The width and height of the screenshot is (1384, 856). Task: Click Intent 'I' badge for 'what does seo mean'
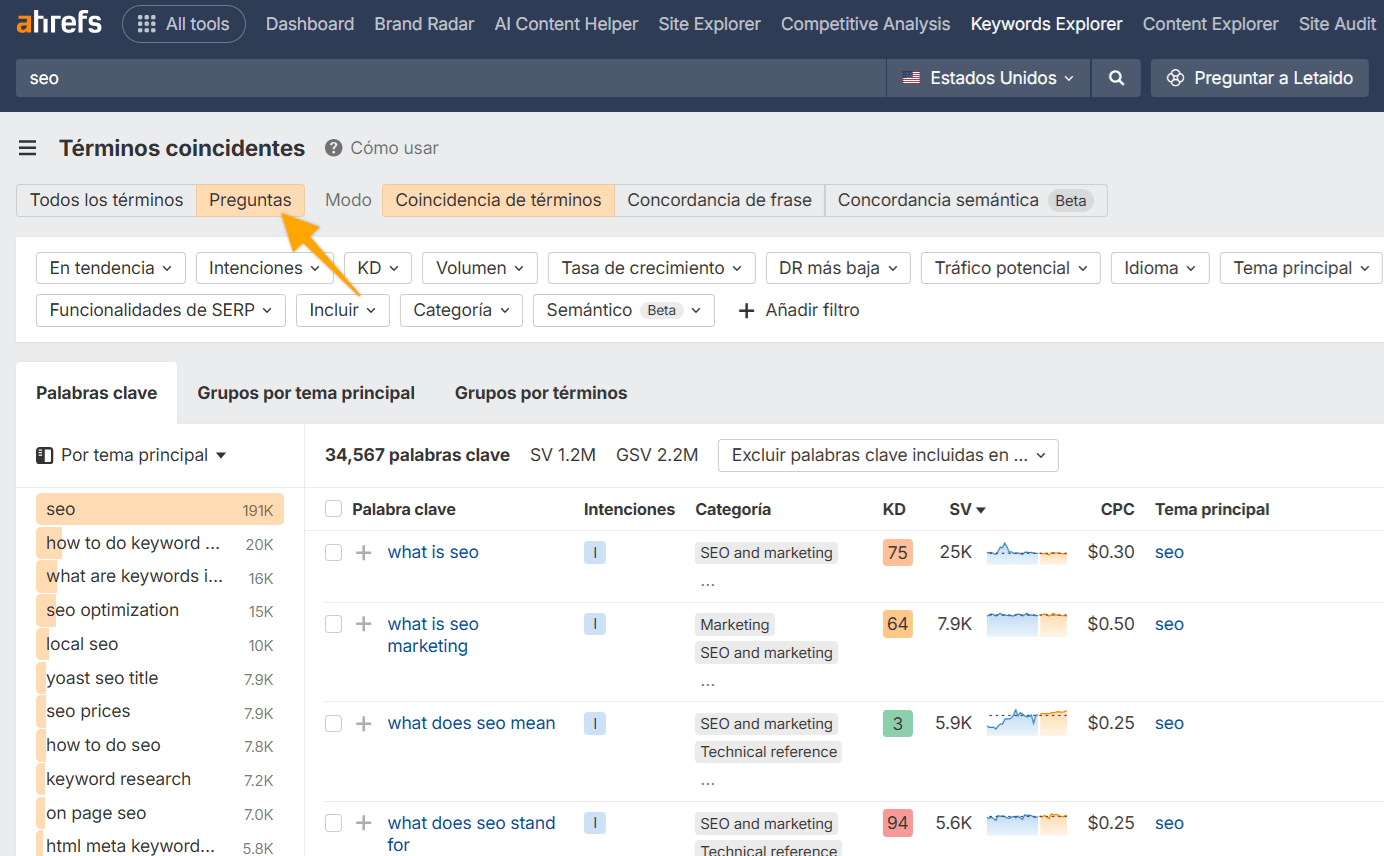[595, 723]
